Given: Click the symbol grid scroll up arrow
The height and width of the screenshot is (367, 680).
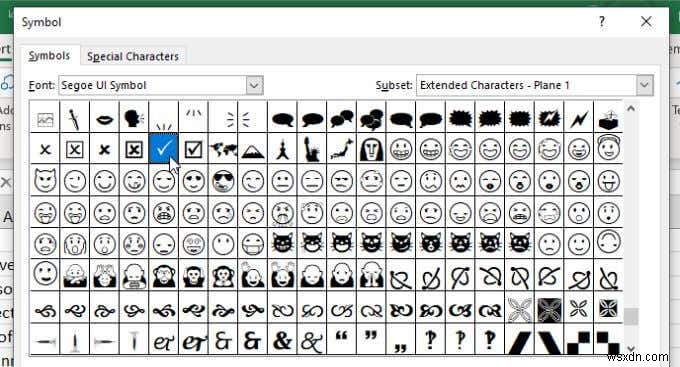Looking at the screenshot, I should click(x=631, y=108).
